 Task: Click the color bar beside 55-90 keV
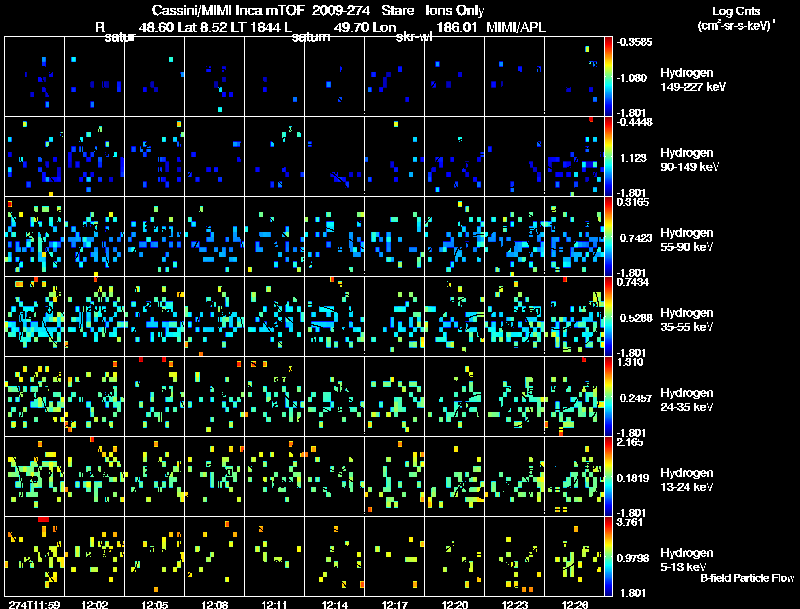point(609,236)
